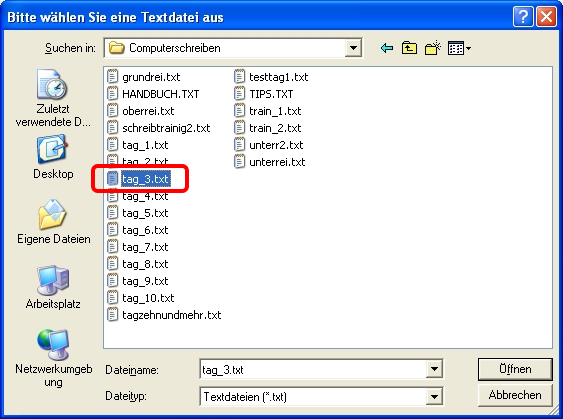Click into the Dateiname text field
Screen dimensions: 563x419
[313, 369]
